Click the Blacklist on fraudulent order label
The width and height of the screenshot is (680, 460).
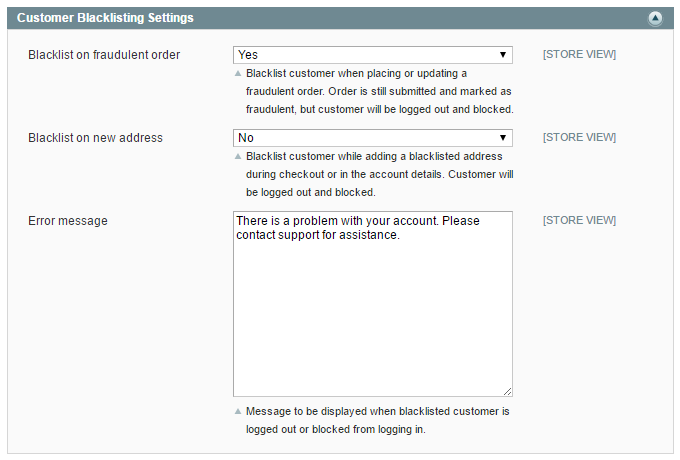click(104, 55)
